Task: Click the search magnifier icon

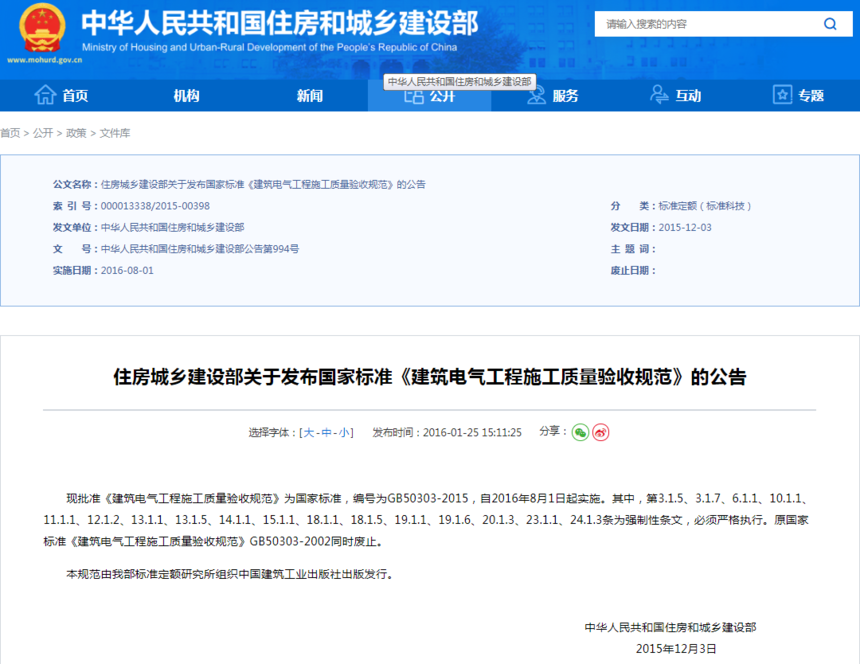Action: (x=830, y=24)
